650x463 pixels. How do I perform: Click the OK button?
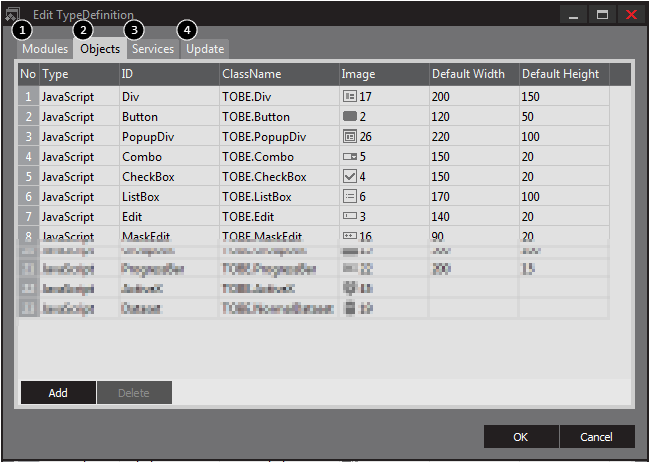point(520,437)
